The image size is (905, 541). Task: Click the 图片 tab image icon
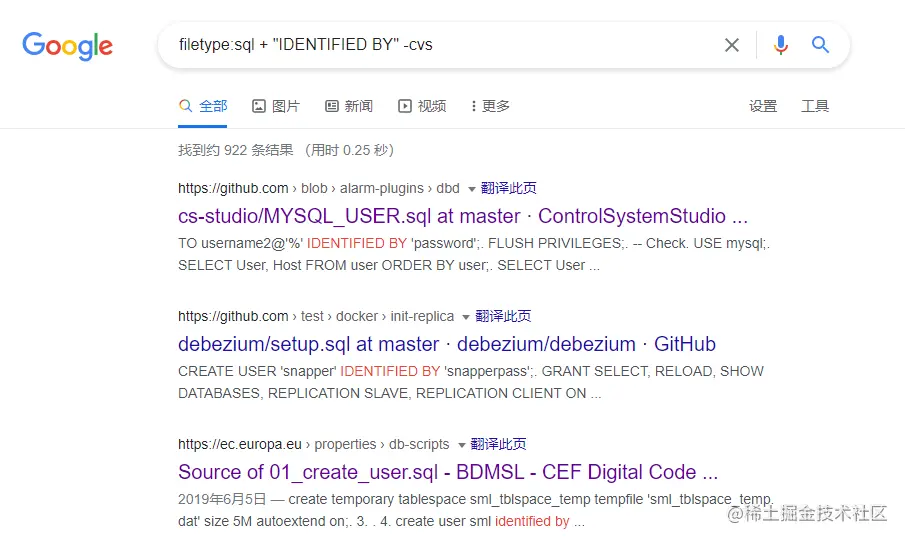pos(259,106)
